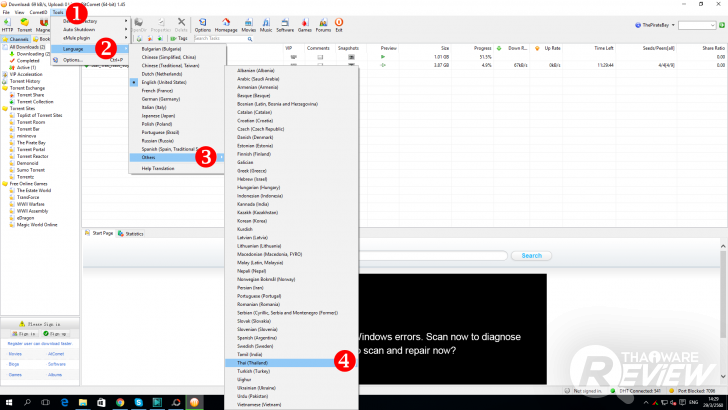Click the Comments icon of first task
Viewport: 728px width, 410px height.
pos(320,57)
